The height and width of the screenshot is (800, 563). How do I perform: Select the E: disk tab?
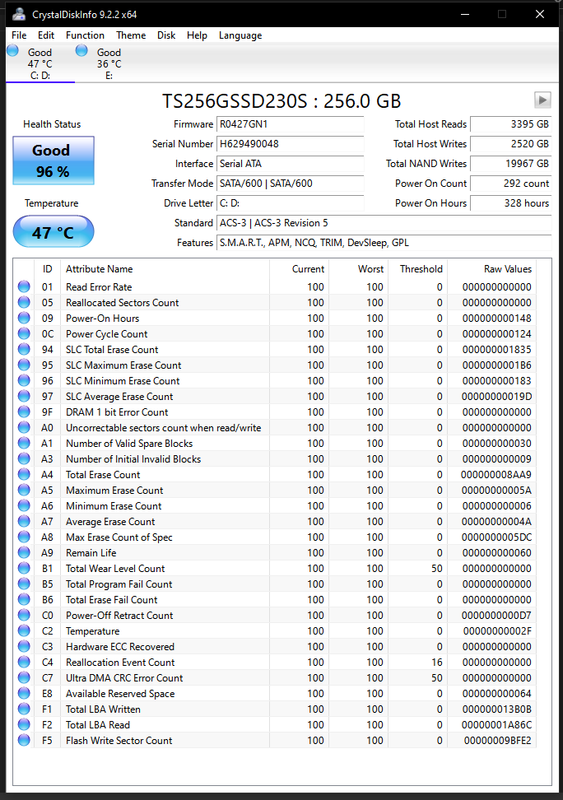109,64
